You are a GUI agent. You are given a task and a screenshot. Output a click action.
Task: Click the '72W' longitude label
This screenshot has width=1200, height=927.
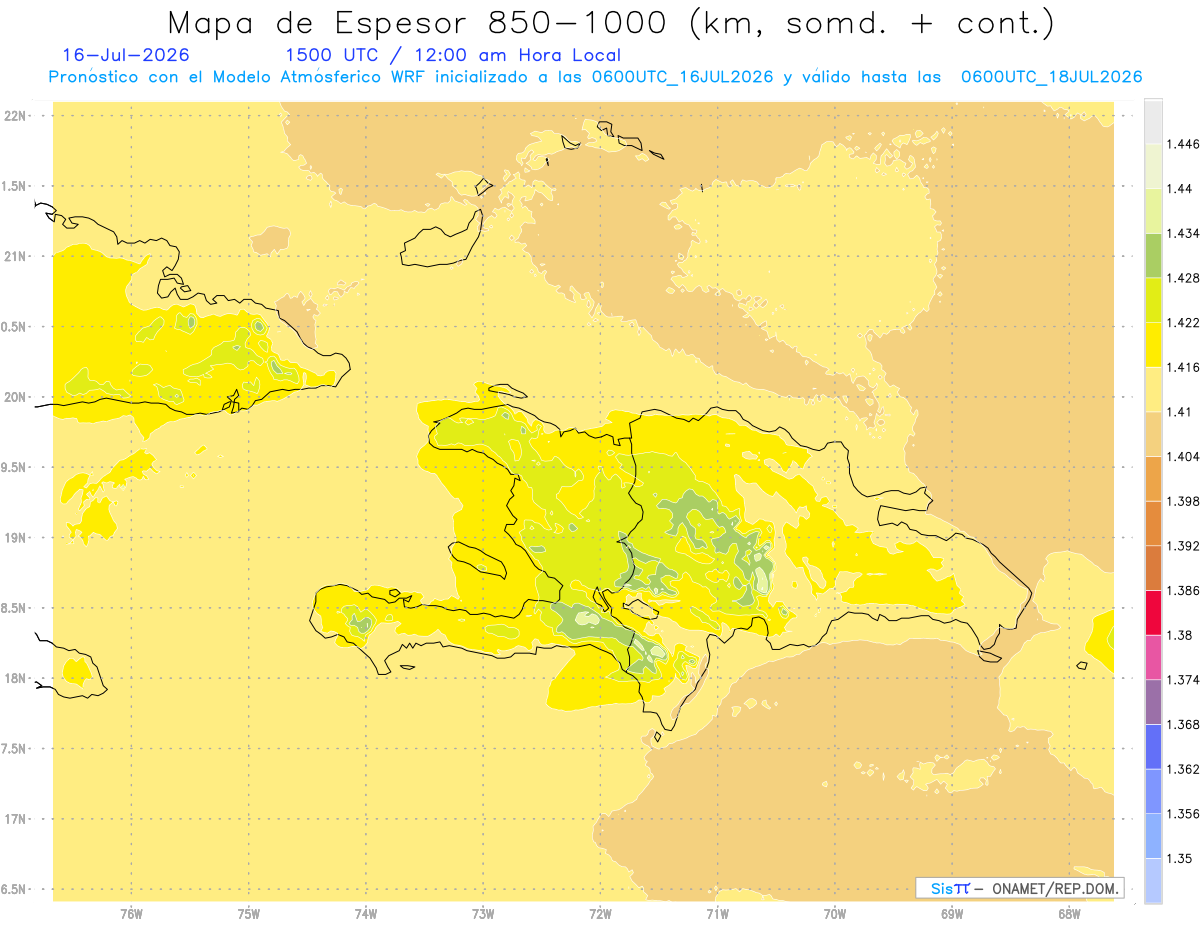600,914
